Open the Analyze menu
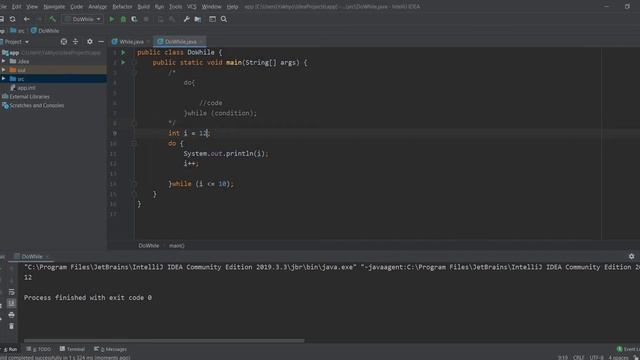 tap(98, 7)
